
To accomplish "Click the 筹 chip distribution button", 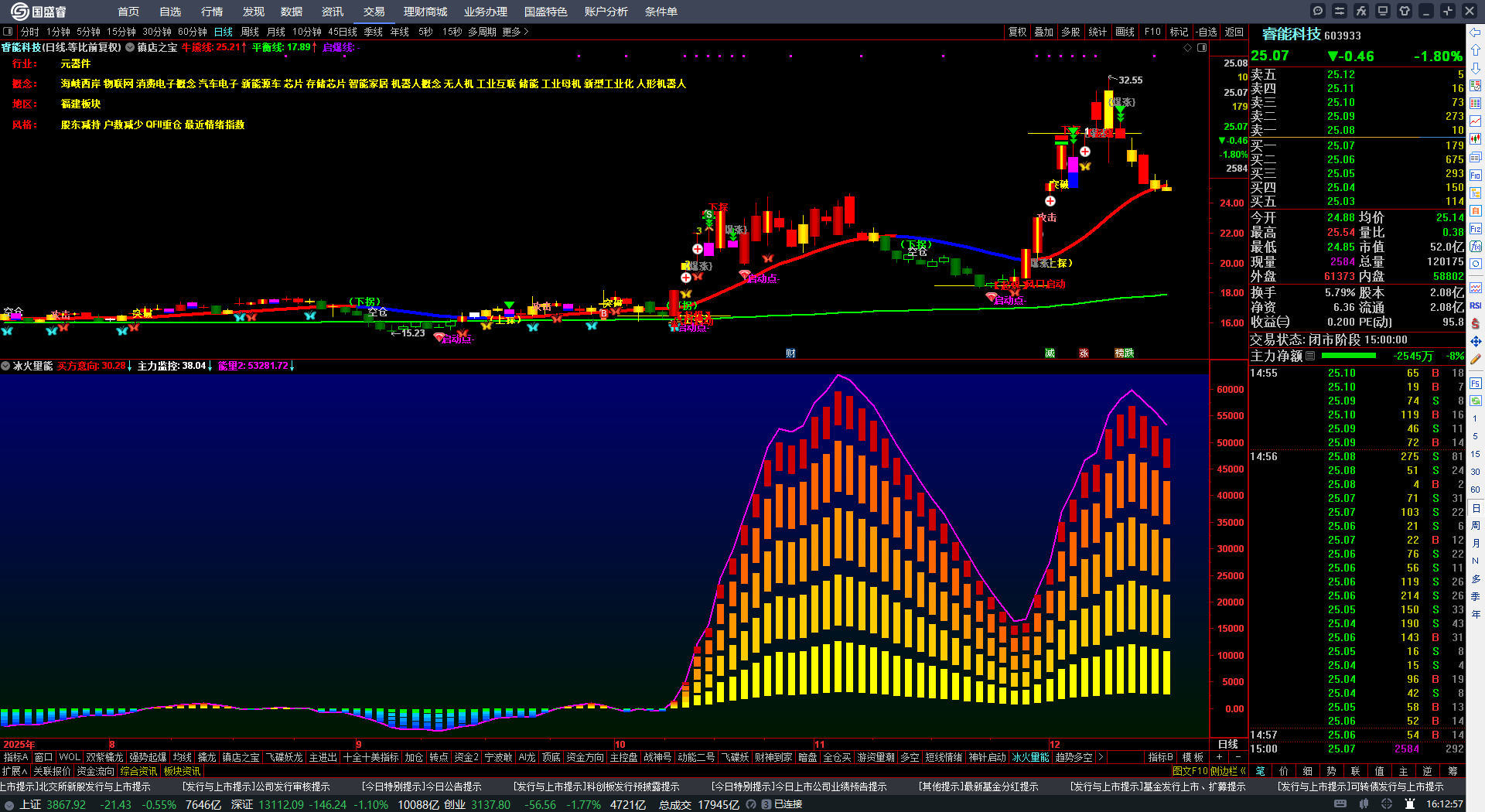I will (1453, 771).
